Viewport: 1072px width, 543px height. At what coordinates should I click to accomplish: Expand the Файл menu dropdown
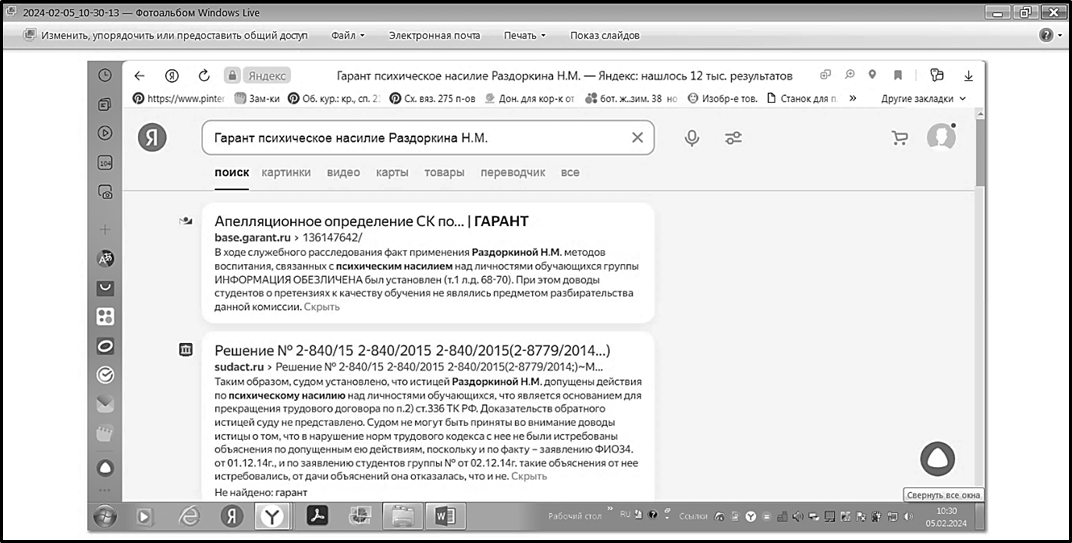coord(348,36)
